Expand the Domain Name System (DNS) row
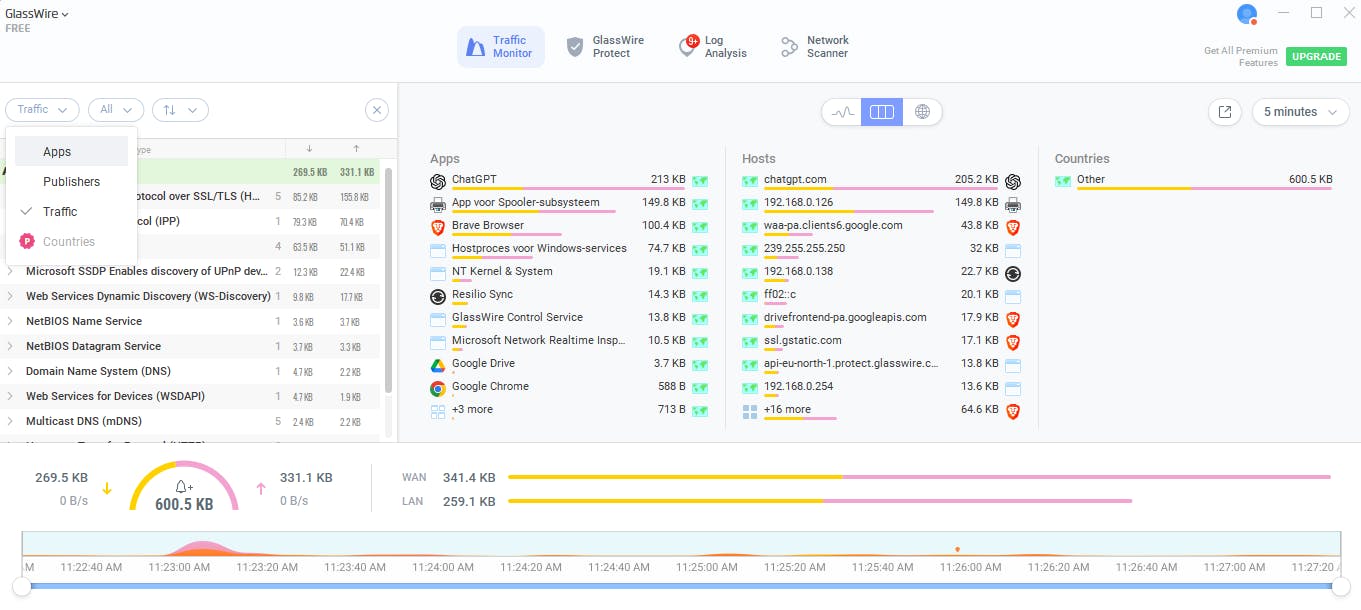 (10, 371)
